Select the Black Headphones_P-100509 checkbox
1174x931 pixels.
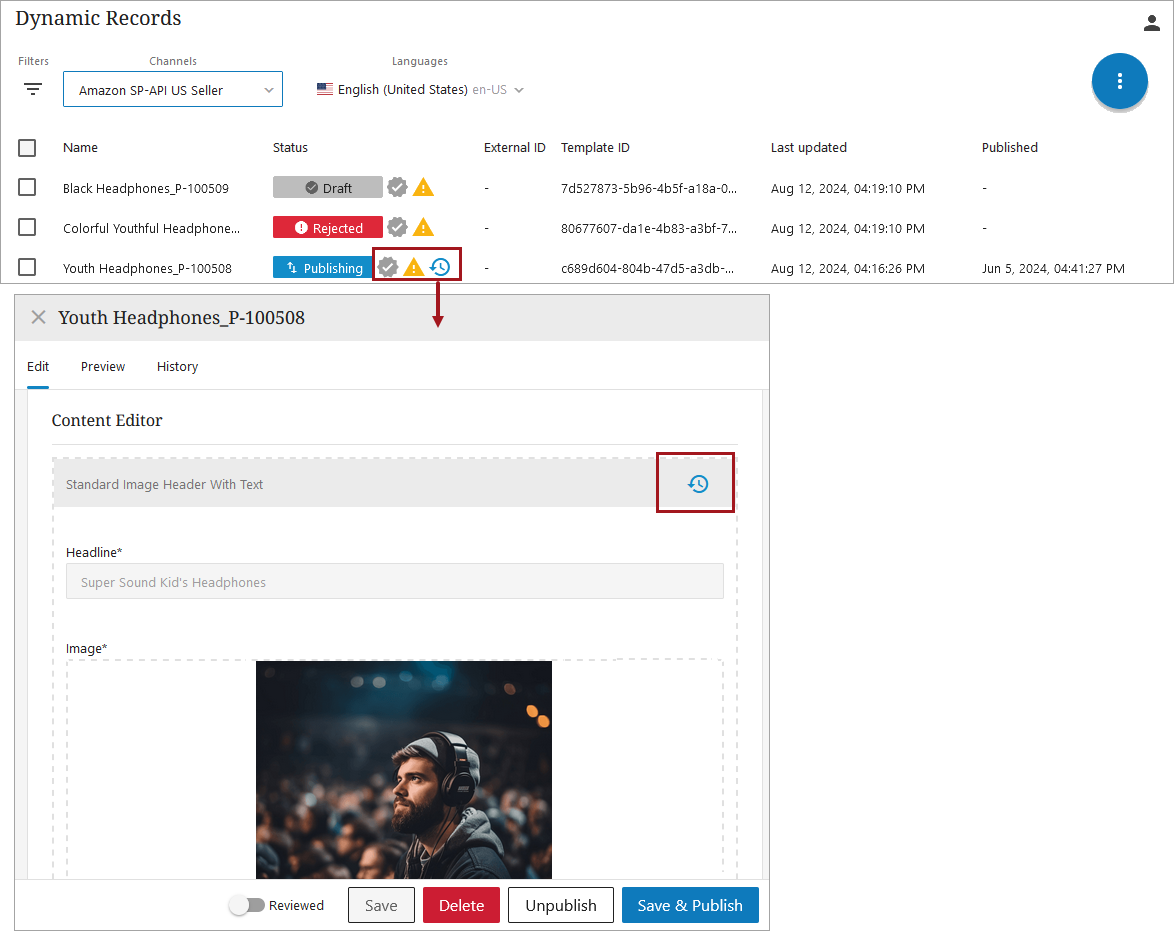pyautogui.click(x=27, y=187)
